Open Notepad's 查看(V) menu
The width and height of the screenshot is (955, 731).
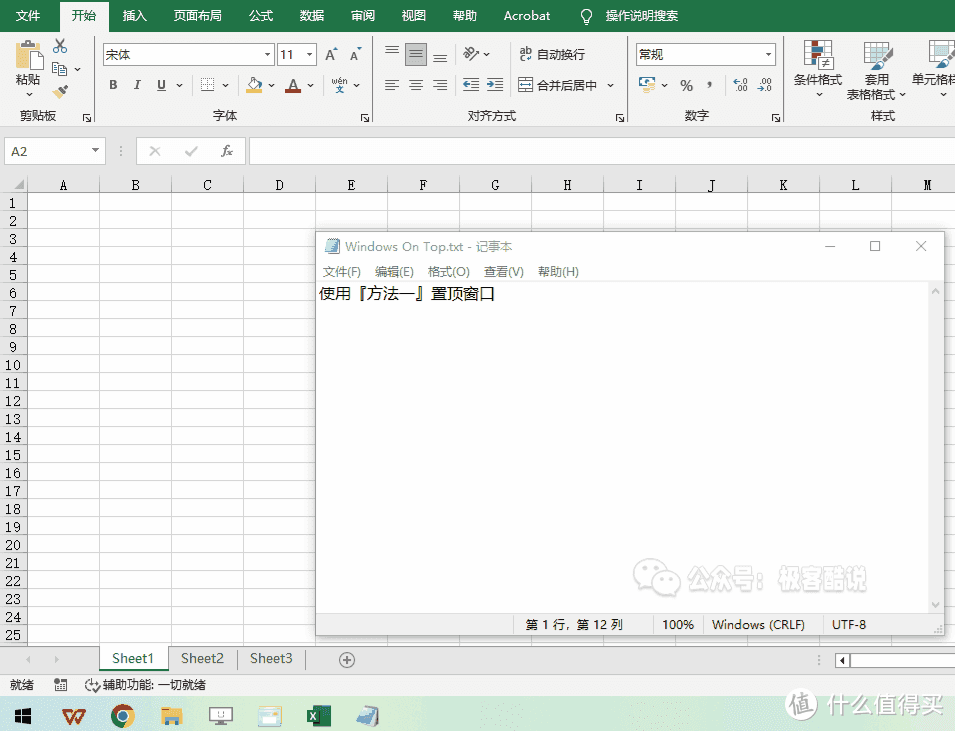pos(504,272)
